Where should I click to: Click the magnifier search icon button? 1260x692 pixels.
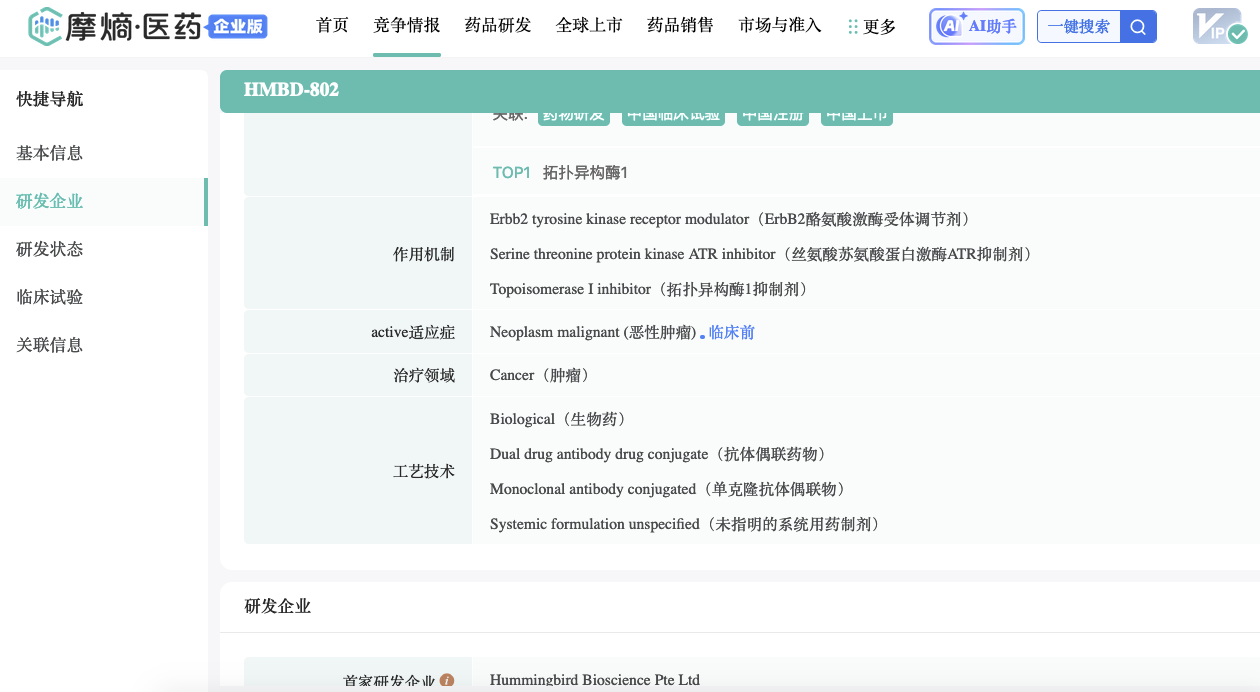[1138, 27]
